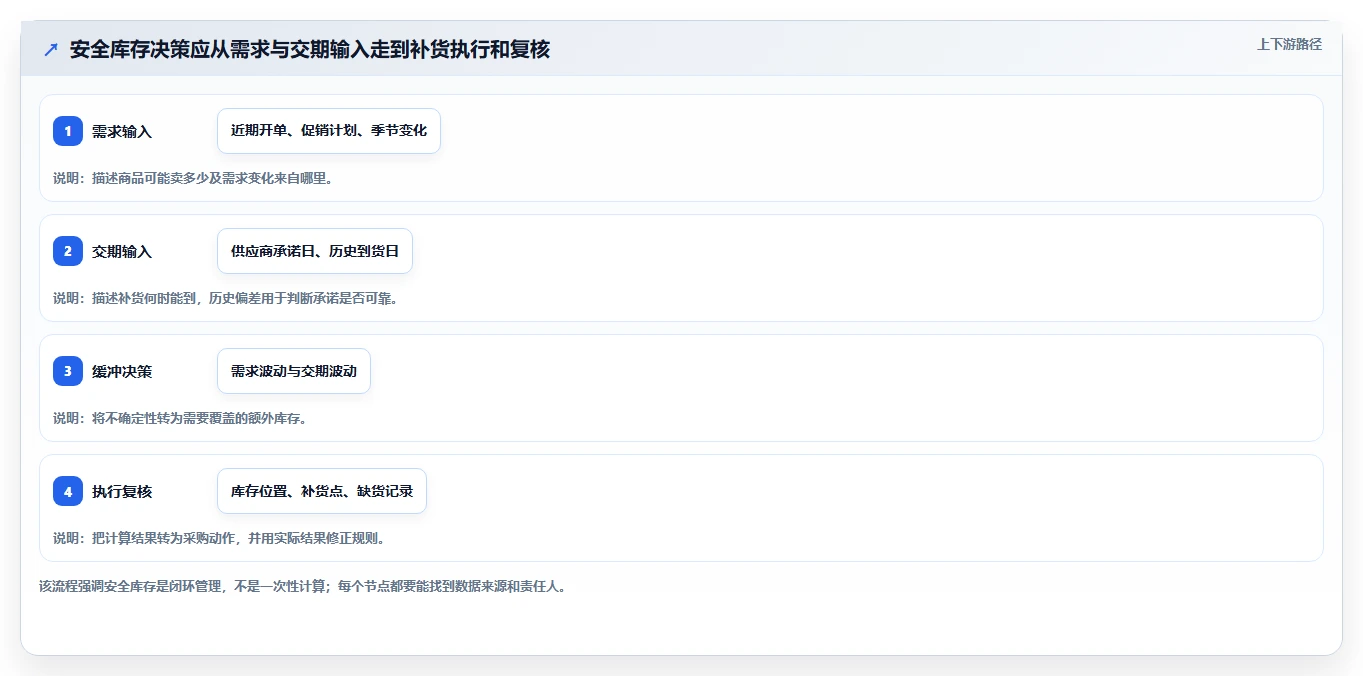Select step number 3 badge
This screenshot has height=676, width=1363.
[68, 371]
